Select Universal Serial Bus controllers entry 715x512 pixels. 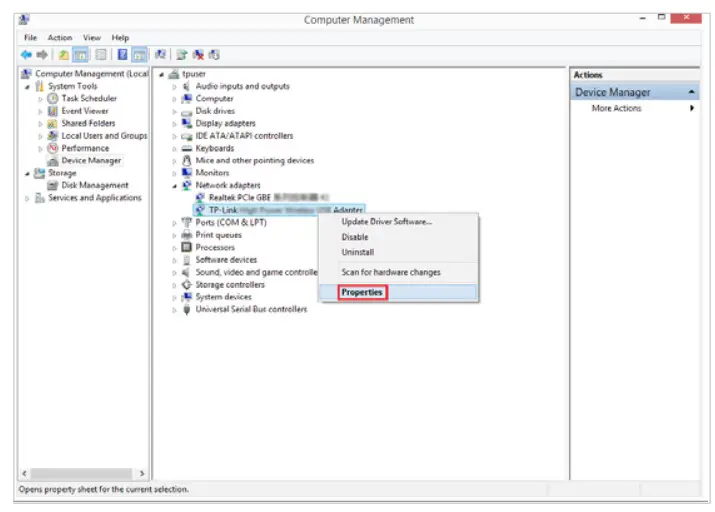[x=251, y=310]
